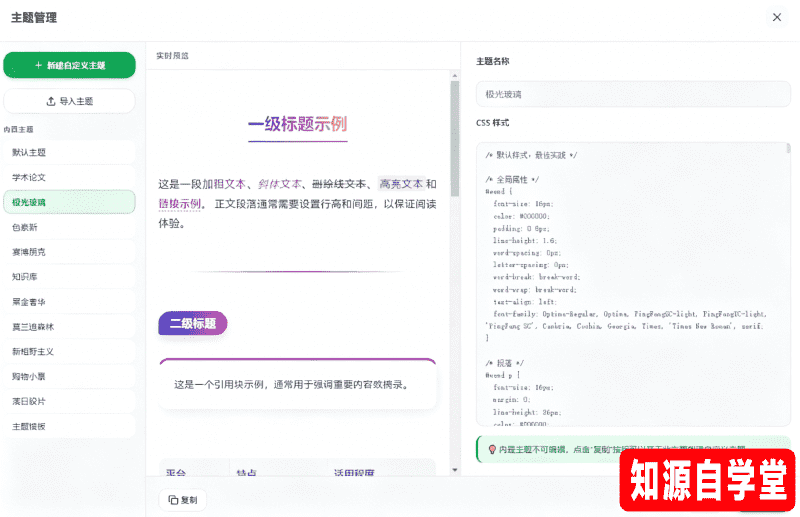Click the preview scrollbar down arrow
The image size is (800, 517).
coord(455,470)
